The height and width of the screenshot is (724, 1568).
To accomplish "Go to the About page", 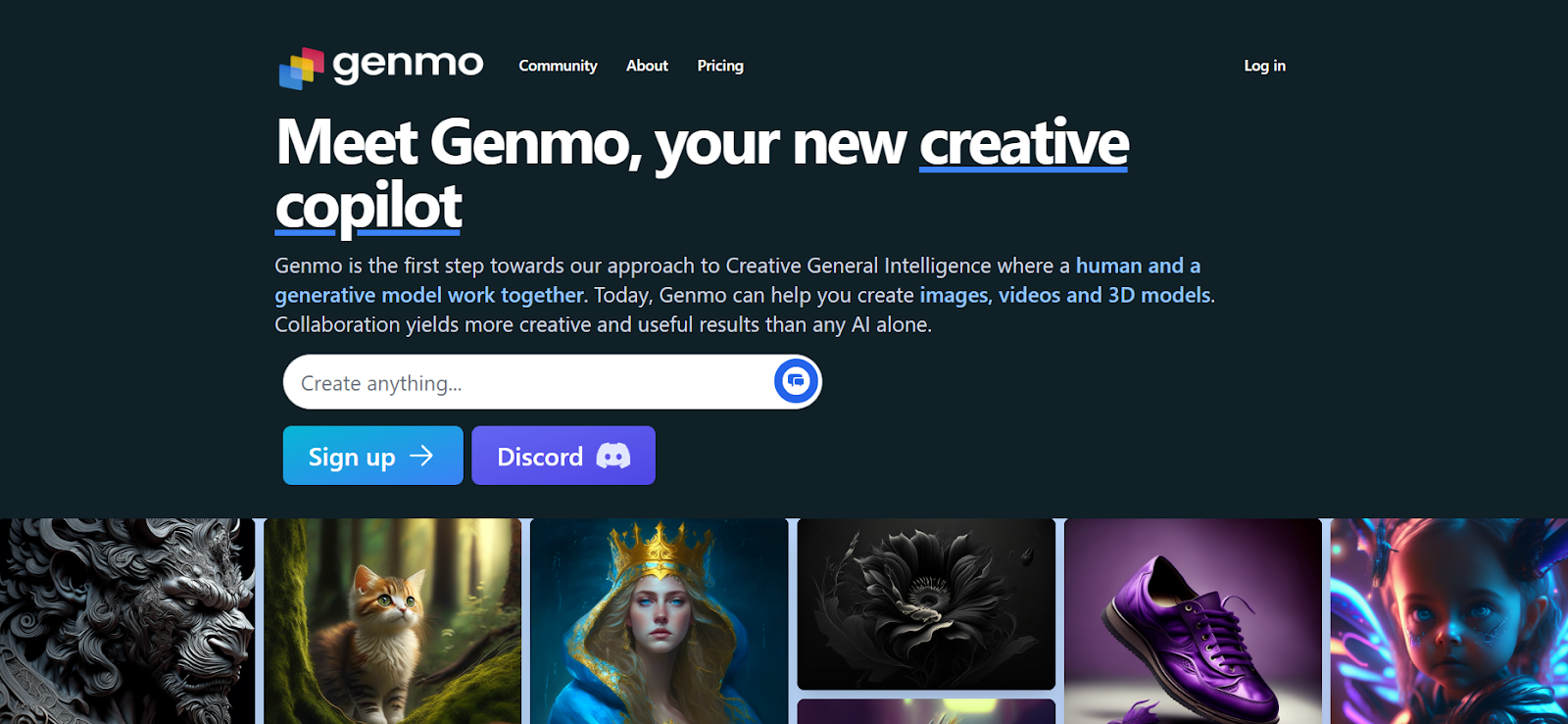I will (647, 66).
